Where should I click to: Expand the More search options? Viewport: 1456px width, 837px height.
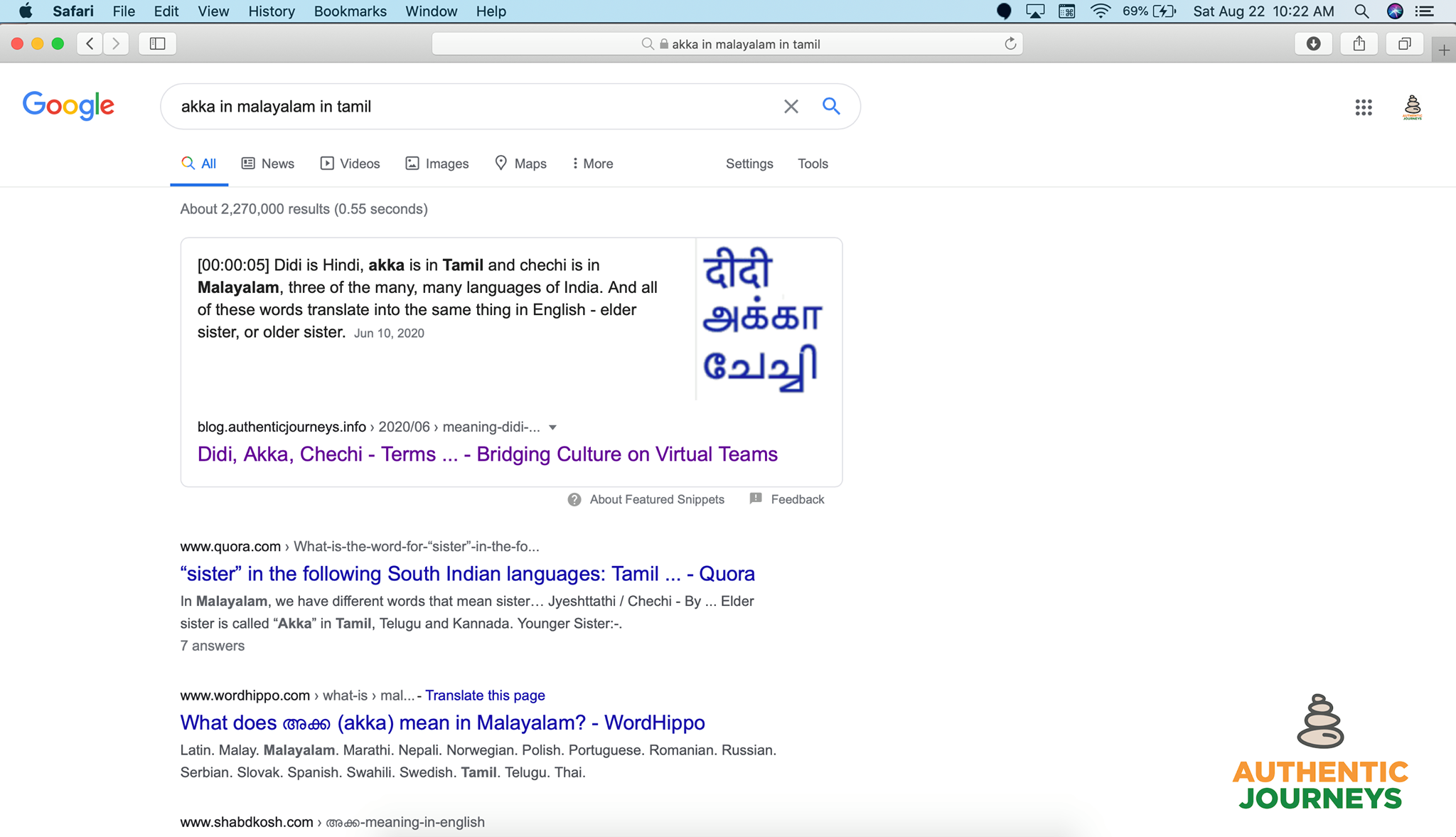593,164
